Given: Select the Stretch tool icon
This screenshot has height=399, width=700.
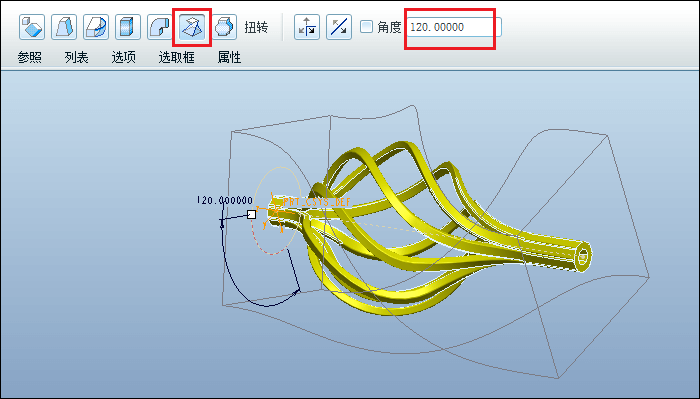Looking at the screenshot, I should point(128,27).
